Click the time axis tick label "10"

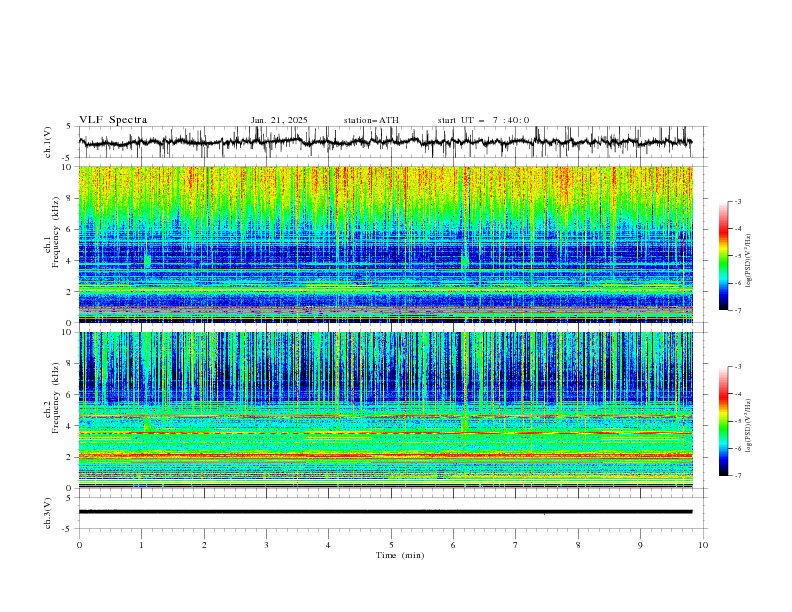(x=703, y=545)
